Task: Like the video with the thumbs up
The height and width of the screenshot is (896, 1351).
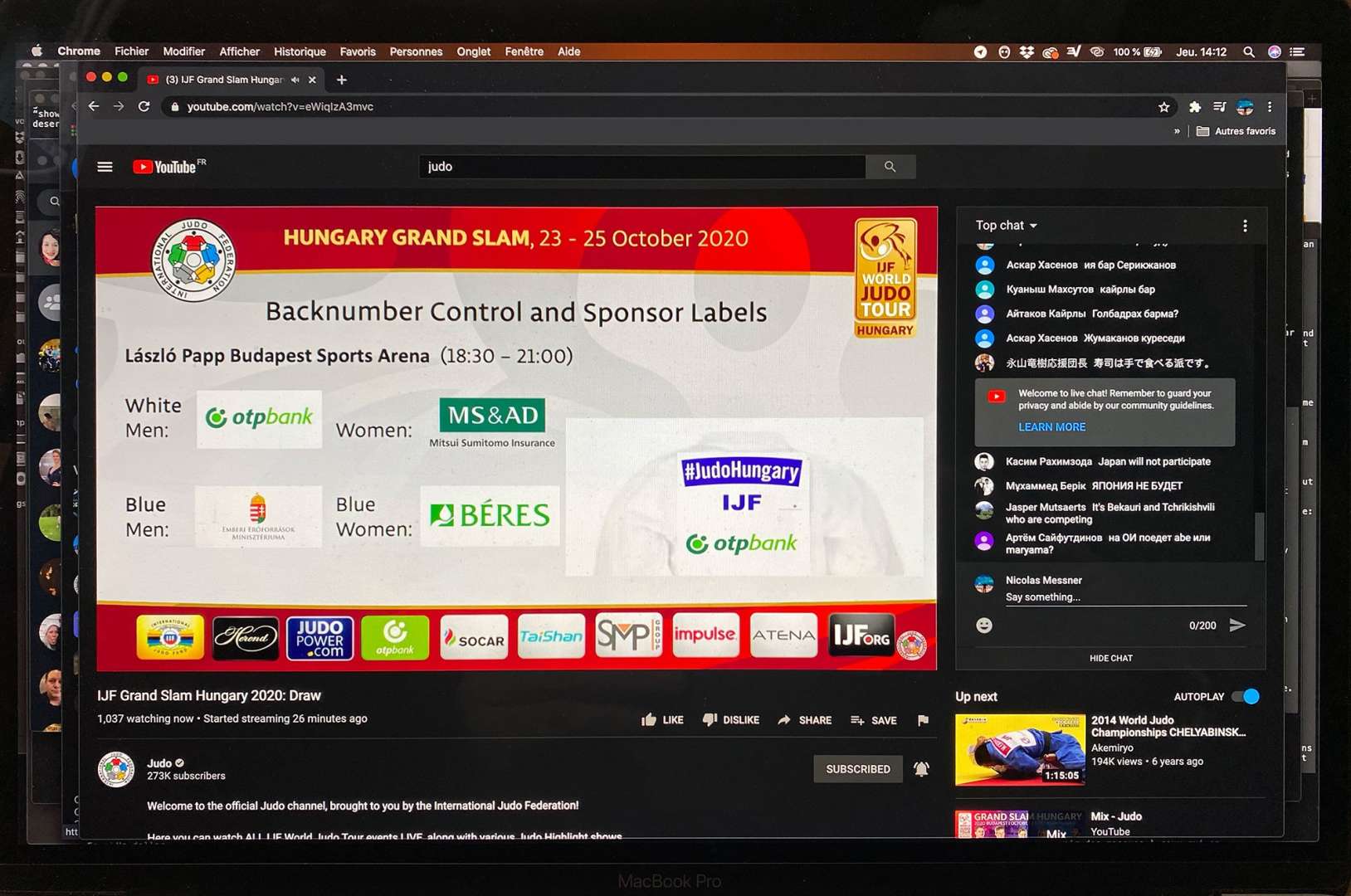Action: click(x=662, y=720)
